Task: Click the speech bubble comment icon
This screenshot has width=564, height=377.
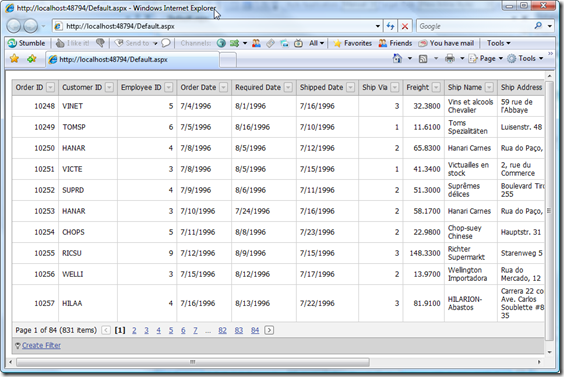Action: (x=166, y=43)
